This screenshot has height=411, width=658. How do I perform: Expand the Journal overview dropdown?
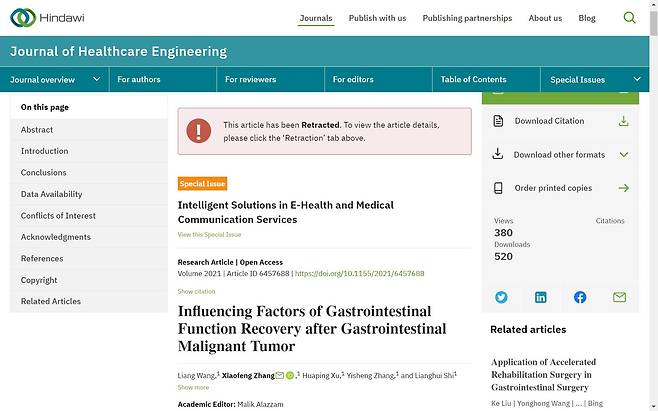click(x=97, y=79)
